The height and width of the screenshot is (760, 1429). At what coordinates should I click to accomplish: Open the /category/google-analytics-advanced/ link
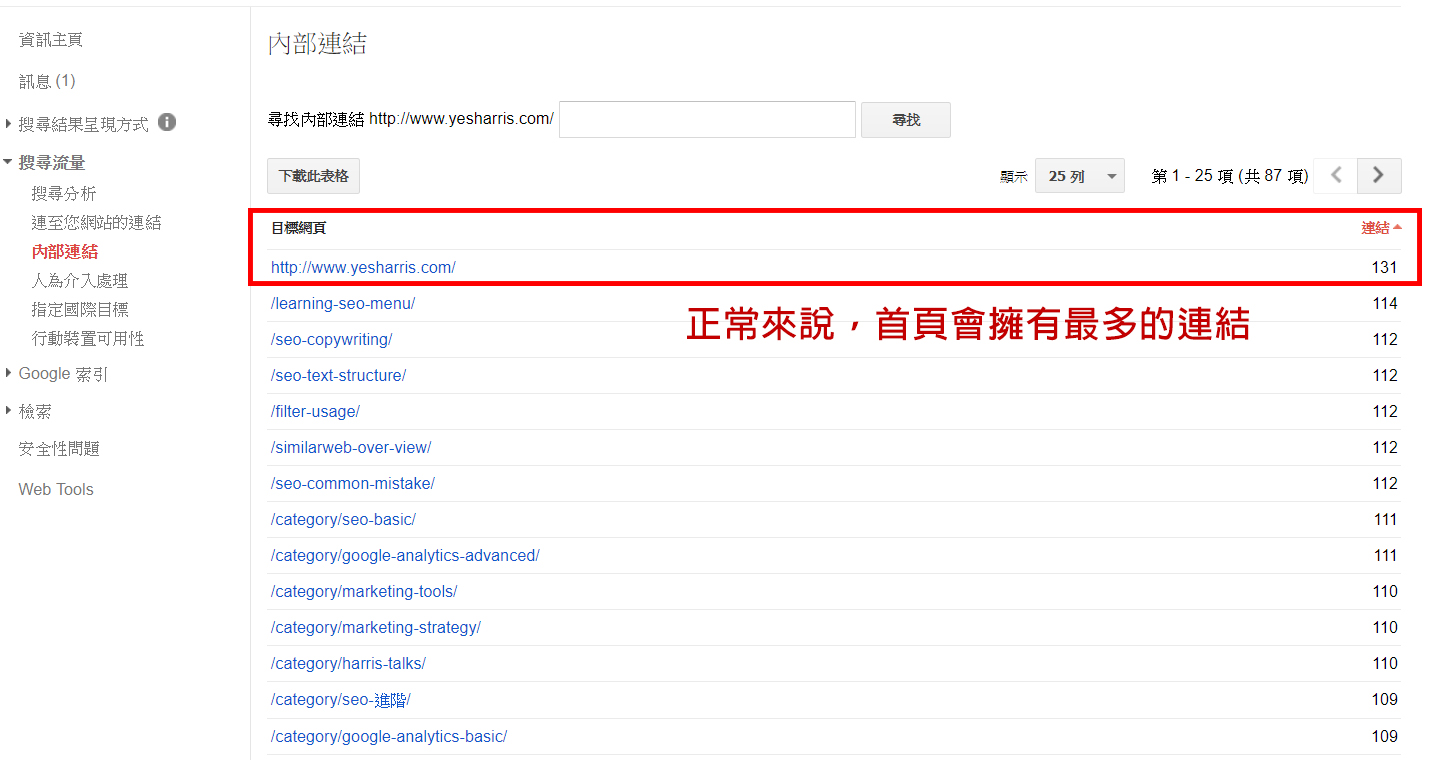[405, 556]
